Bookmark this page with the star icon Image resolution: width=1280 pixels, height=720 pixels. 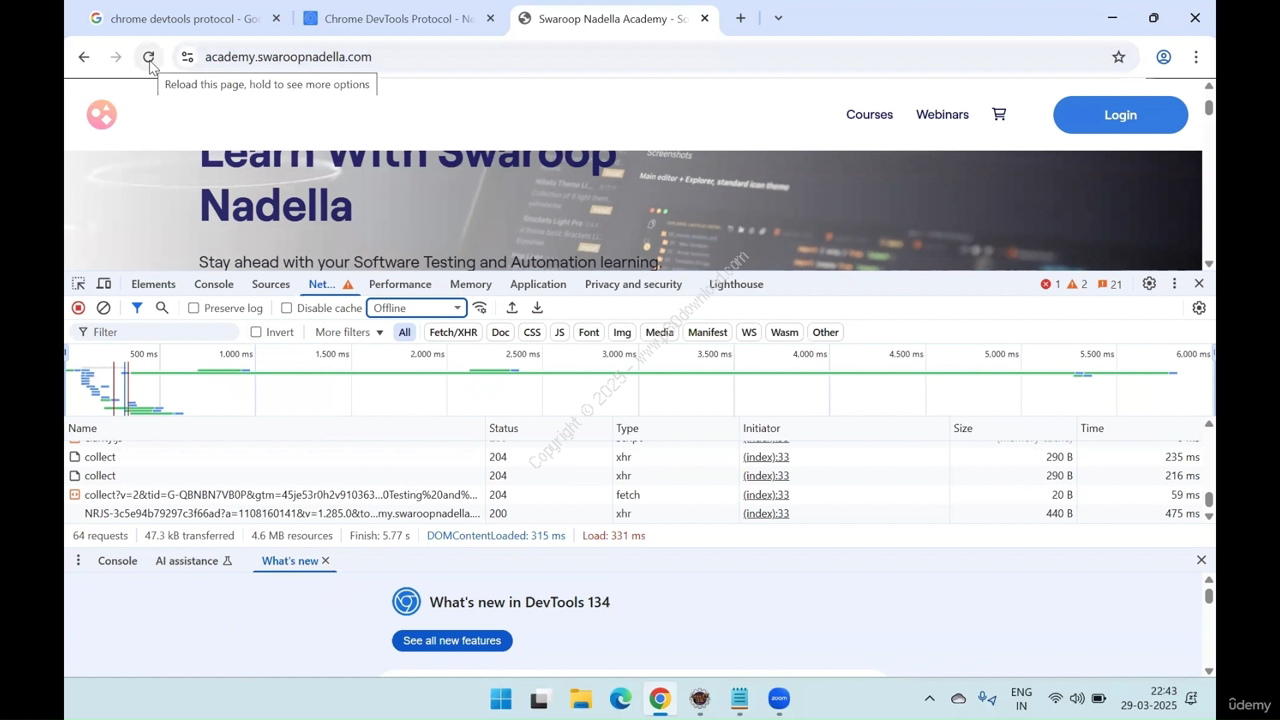pos(1118,57)
